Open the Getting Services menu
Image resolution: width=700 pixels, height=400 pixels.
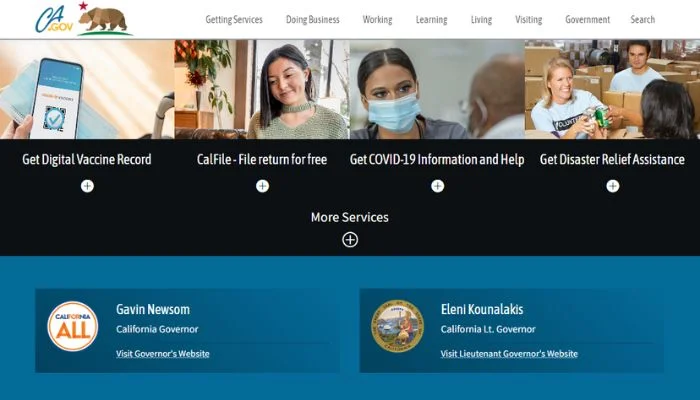[x=234, y=20]
